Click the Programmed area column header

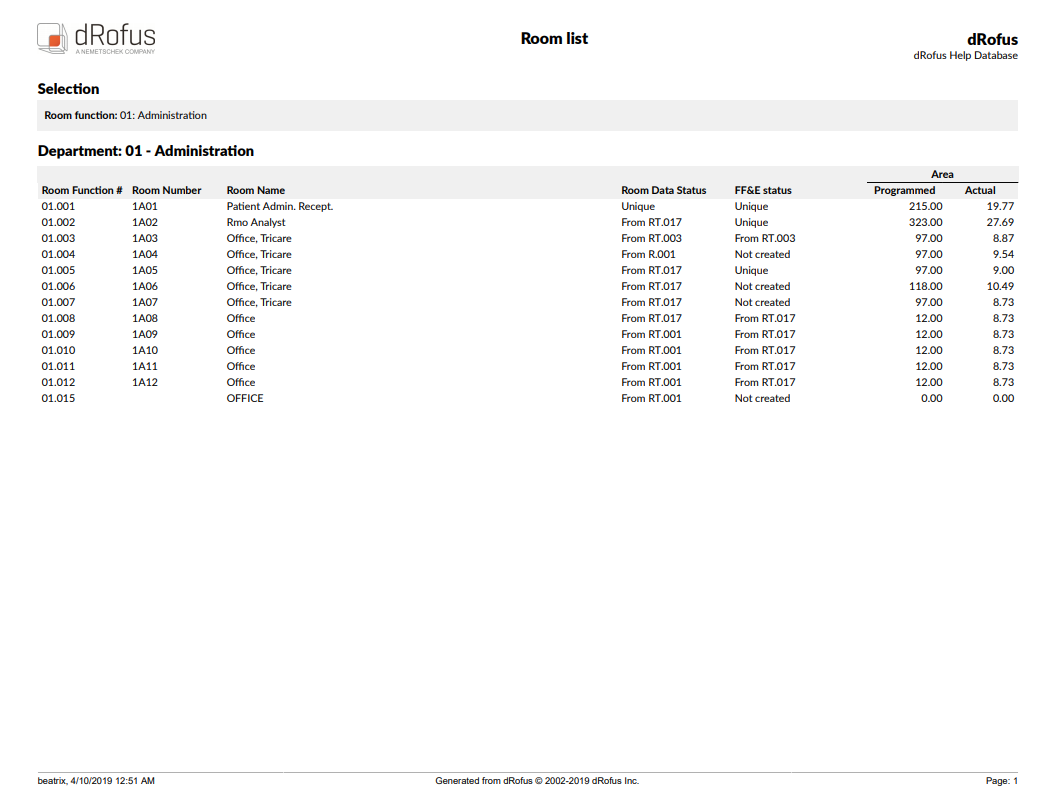(904, 190)
